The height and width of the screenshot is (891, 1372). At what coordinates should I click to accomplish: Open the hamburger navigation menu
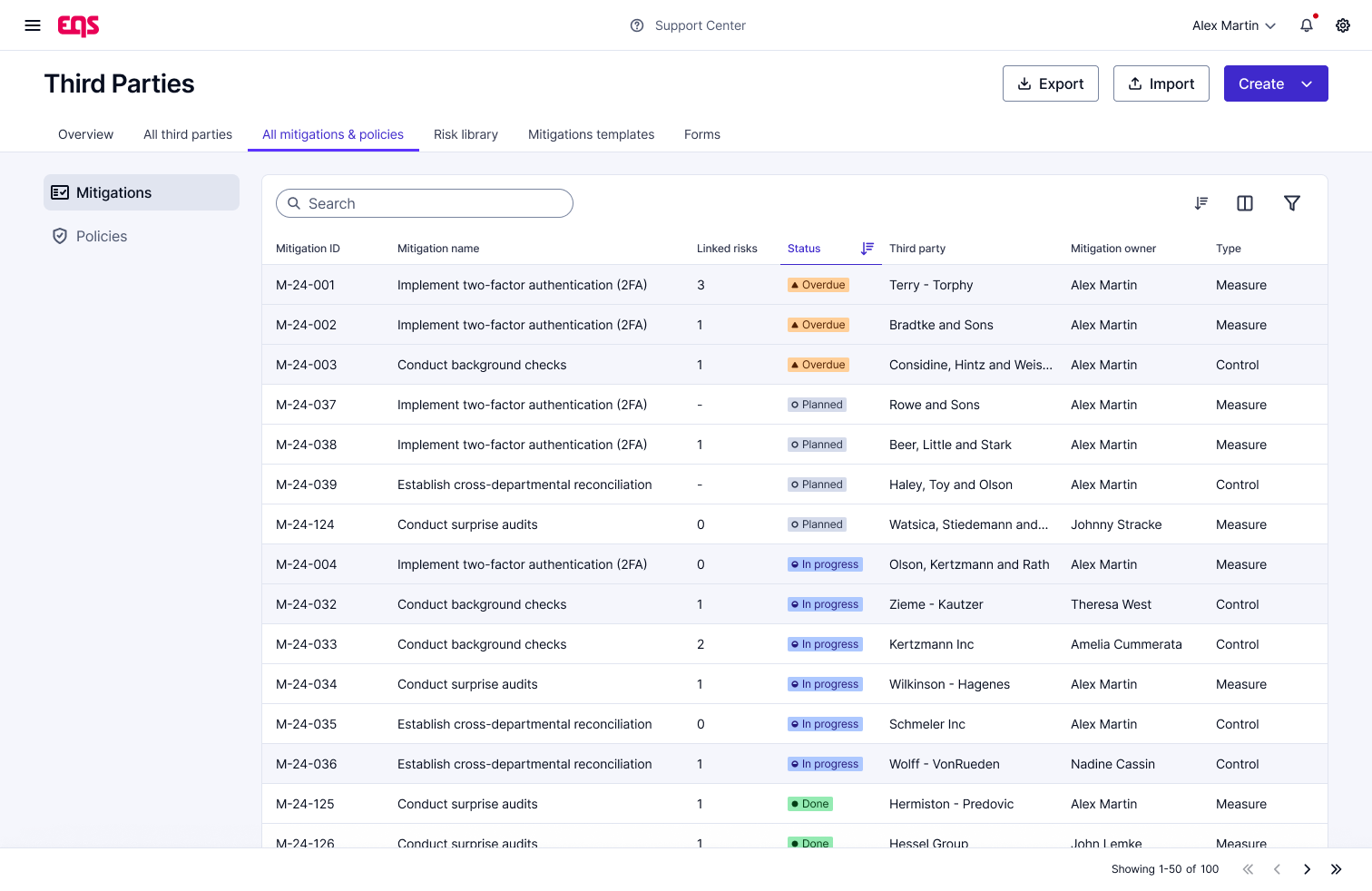[33, 25]
